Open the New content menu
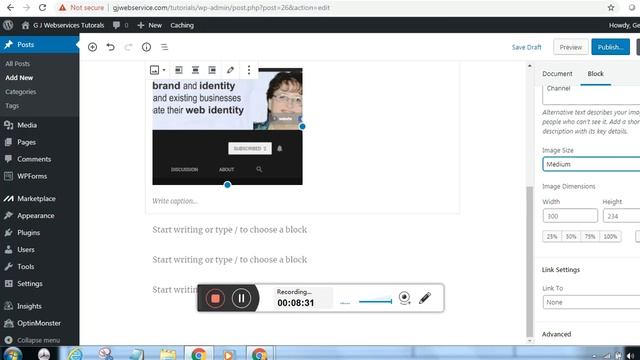Image resolution: width=640 pixels, height=360 pixels. 149,25
